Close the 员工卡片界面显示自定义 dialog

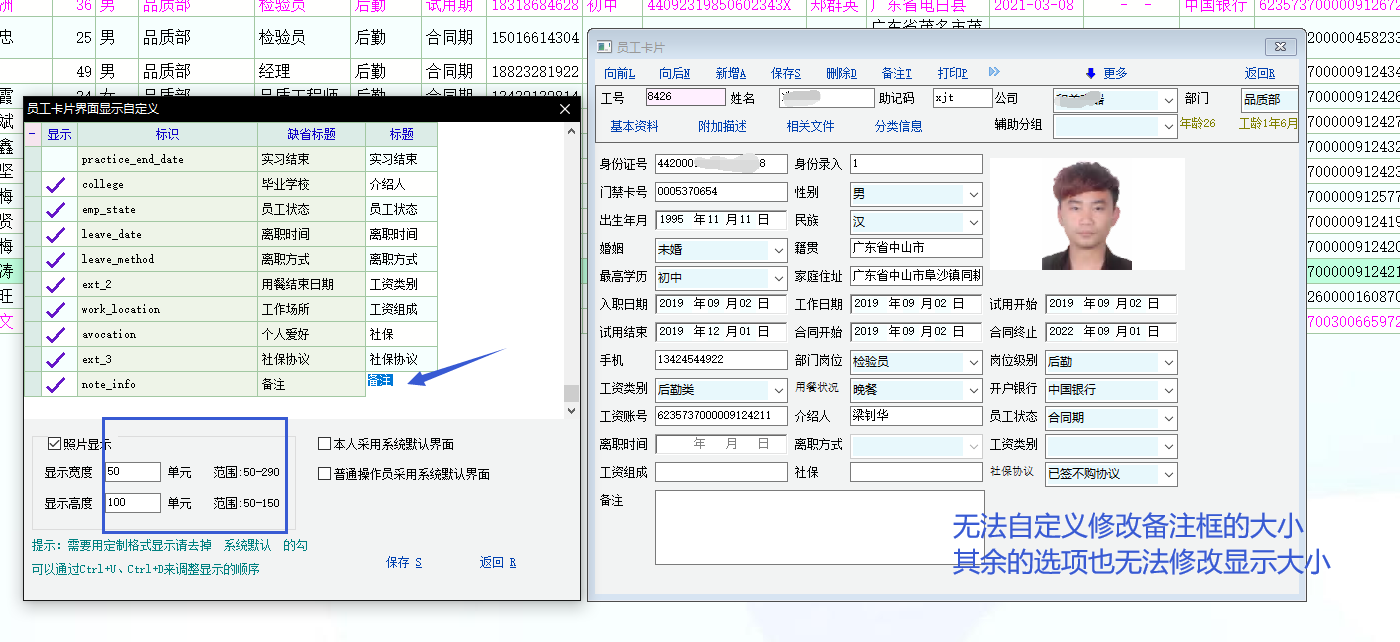(x=564, y=109)
